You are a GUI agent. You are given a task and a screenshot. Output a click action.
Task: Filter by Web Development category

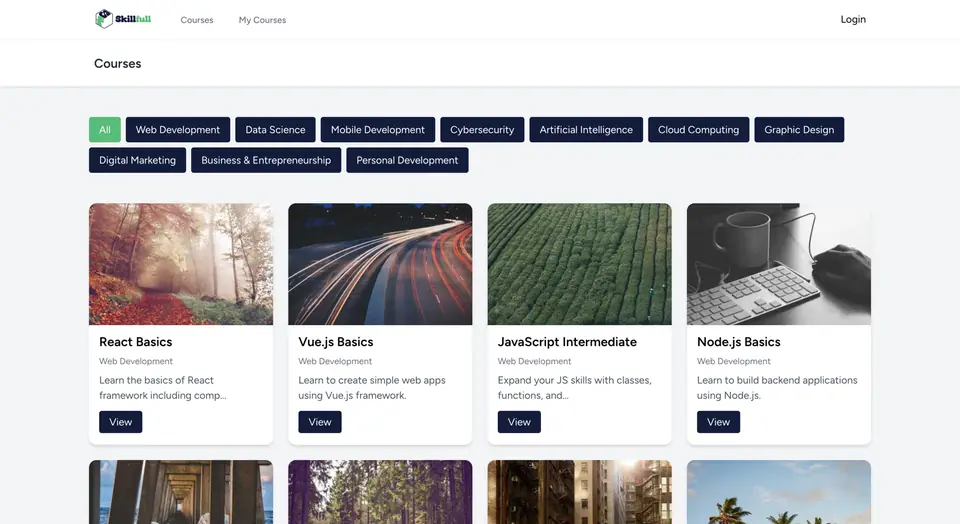178,130
